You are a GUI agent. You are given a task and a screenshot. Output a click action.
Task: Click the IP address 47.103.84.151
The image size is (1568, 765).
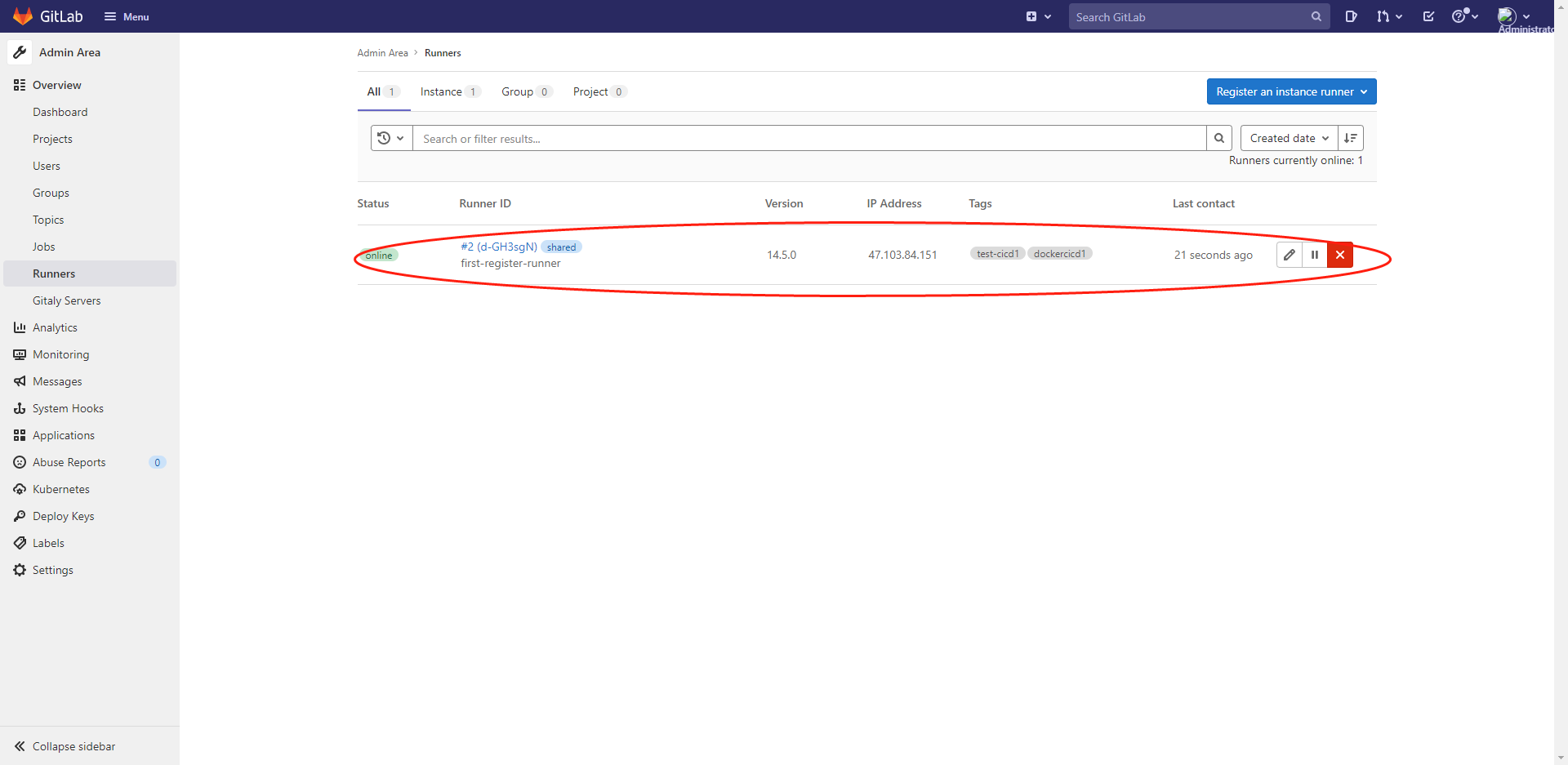click(902, 255)
